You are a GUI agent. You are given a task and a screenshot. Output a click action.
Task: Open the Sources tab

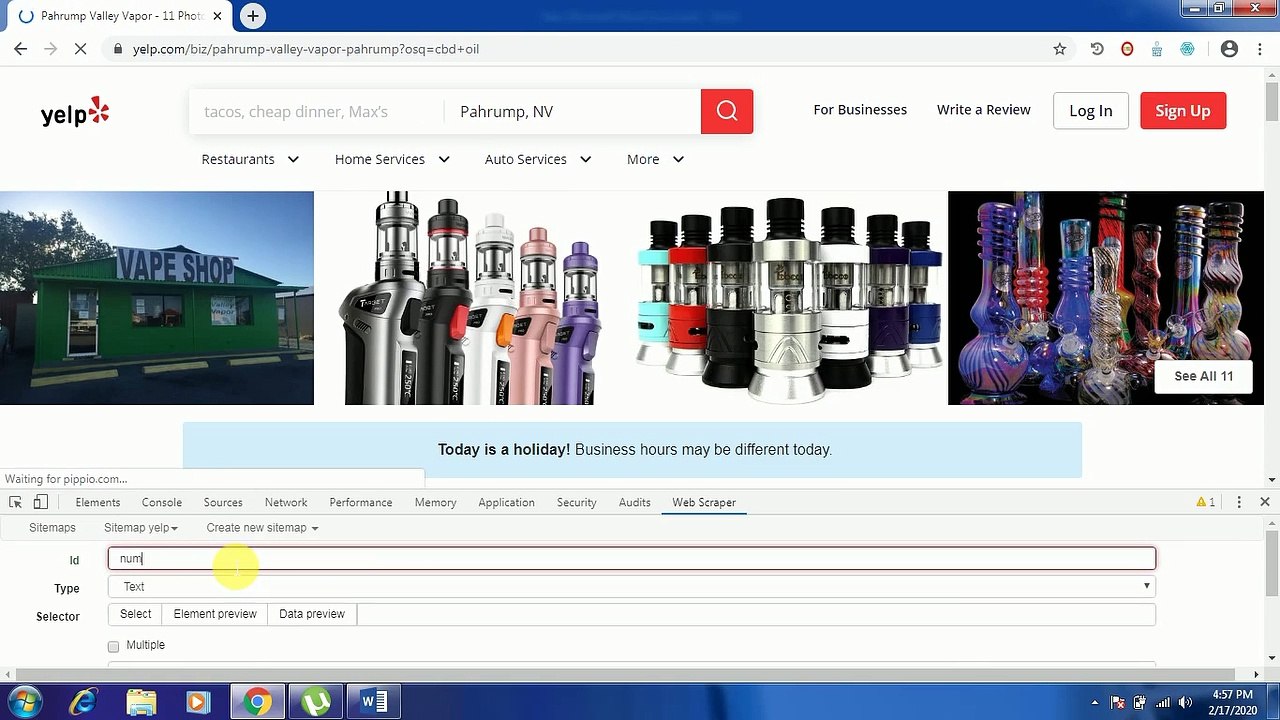223,502
